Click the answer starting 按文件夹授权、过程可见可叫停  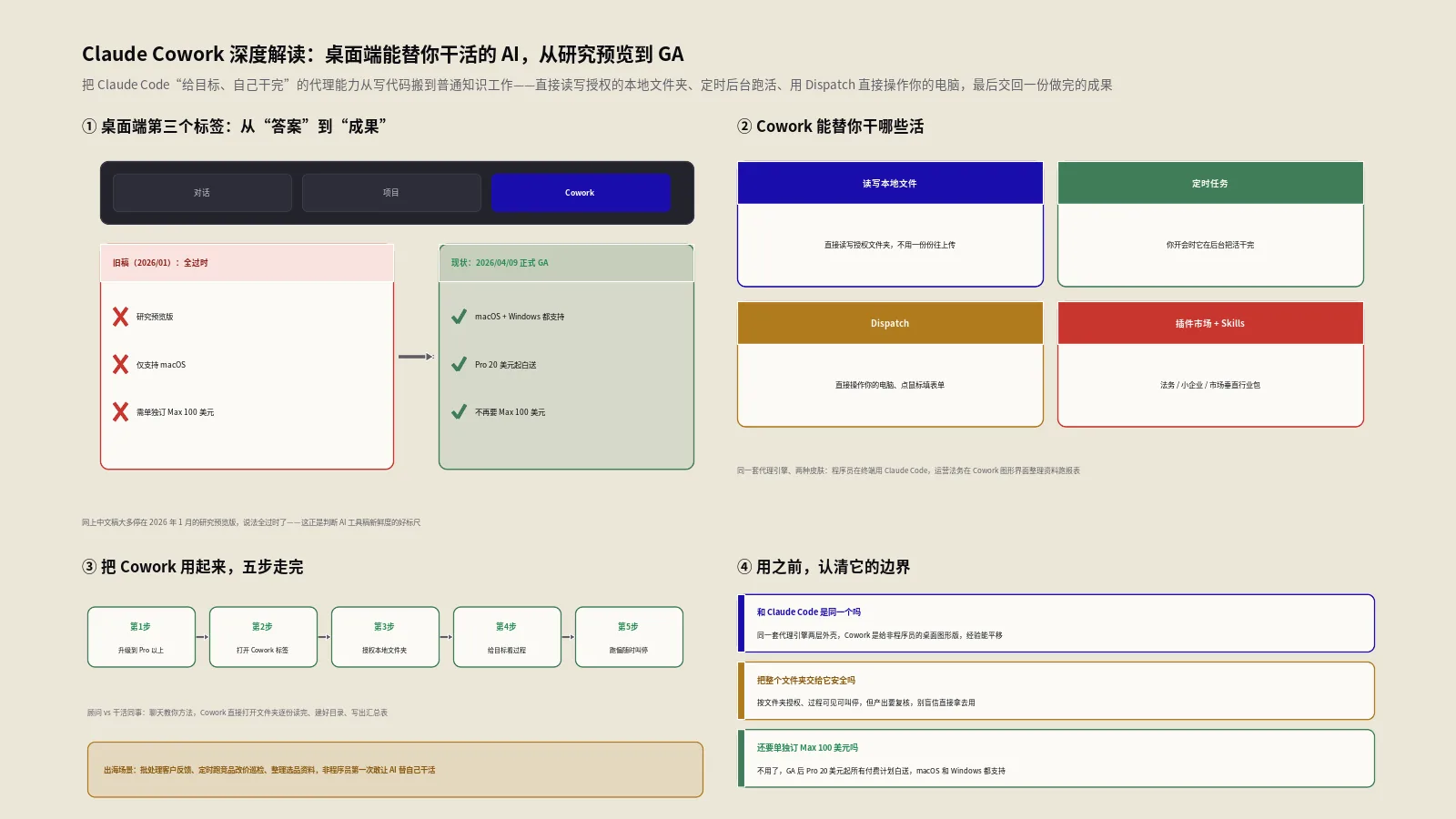point(865,703)
